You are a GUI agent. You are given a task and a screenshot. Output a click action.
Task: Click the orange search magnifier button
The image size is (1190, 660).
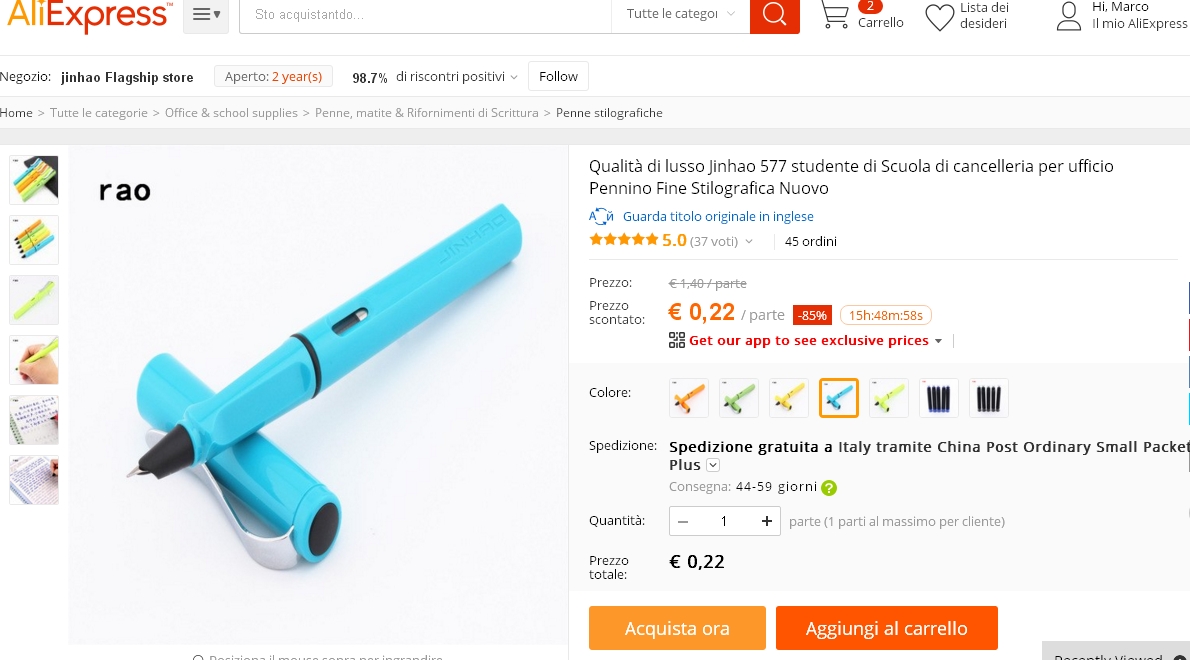coord(774,15)
